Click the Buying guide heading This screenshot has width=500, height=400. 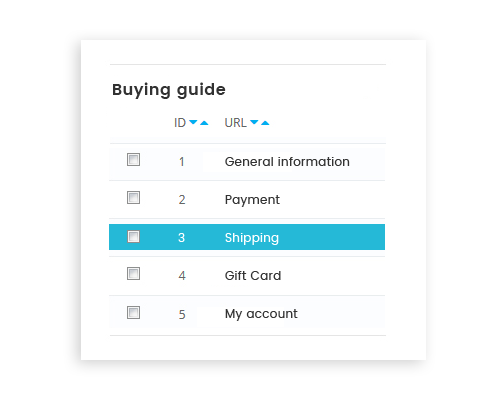pyautogui.click(x=169, y=90)
